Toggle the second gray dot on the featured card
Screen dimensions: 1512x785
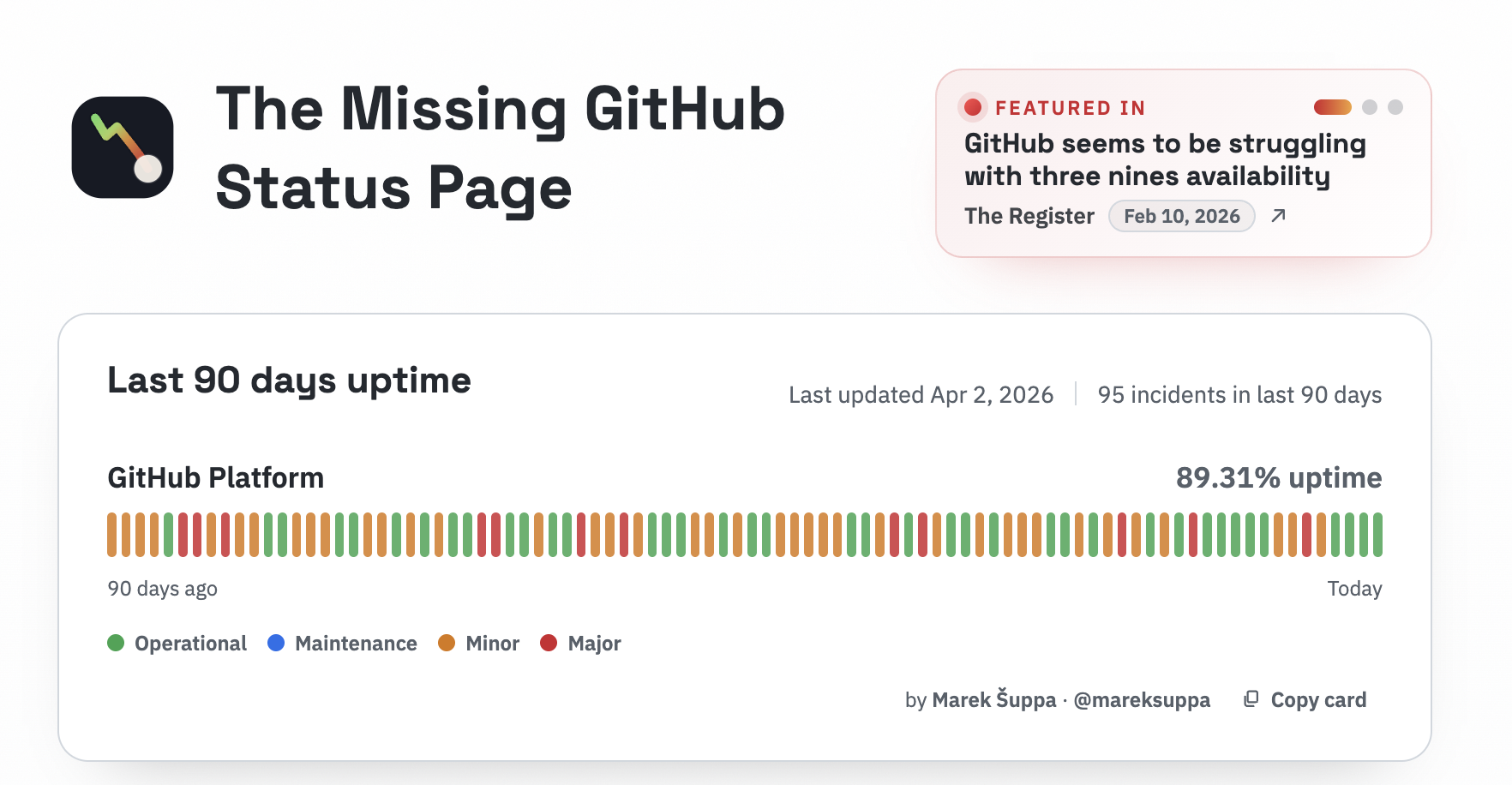coord(1395,107)
